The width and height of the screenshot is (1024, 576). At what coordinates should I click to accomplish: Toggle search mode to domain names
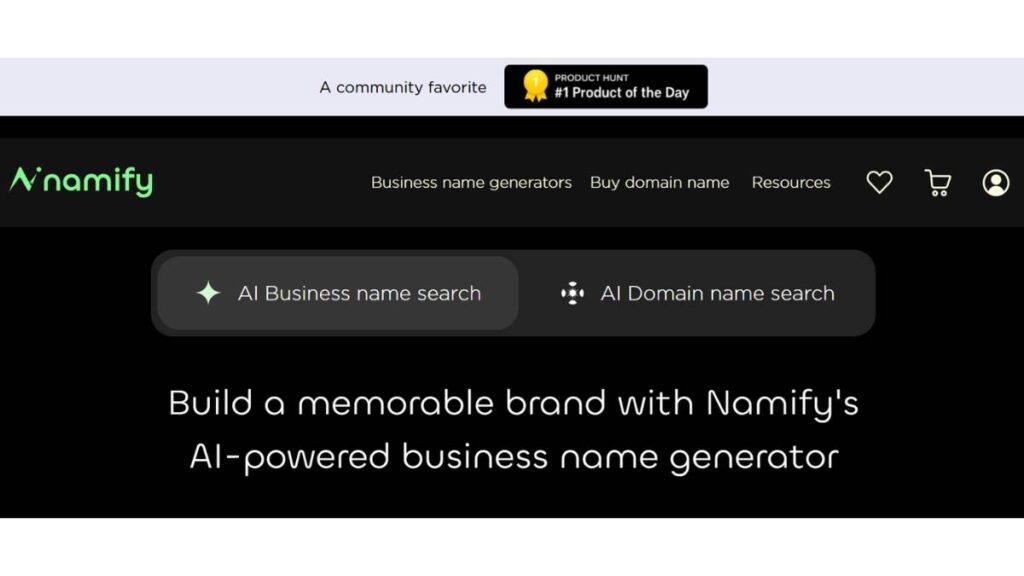717,293
